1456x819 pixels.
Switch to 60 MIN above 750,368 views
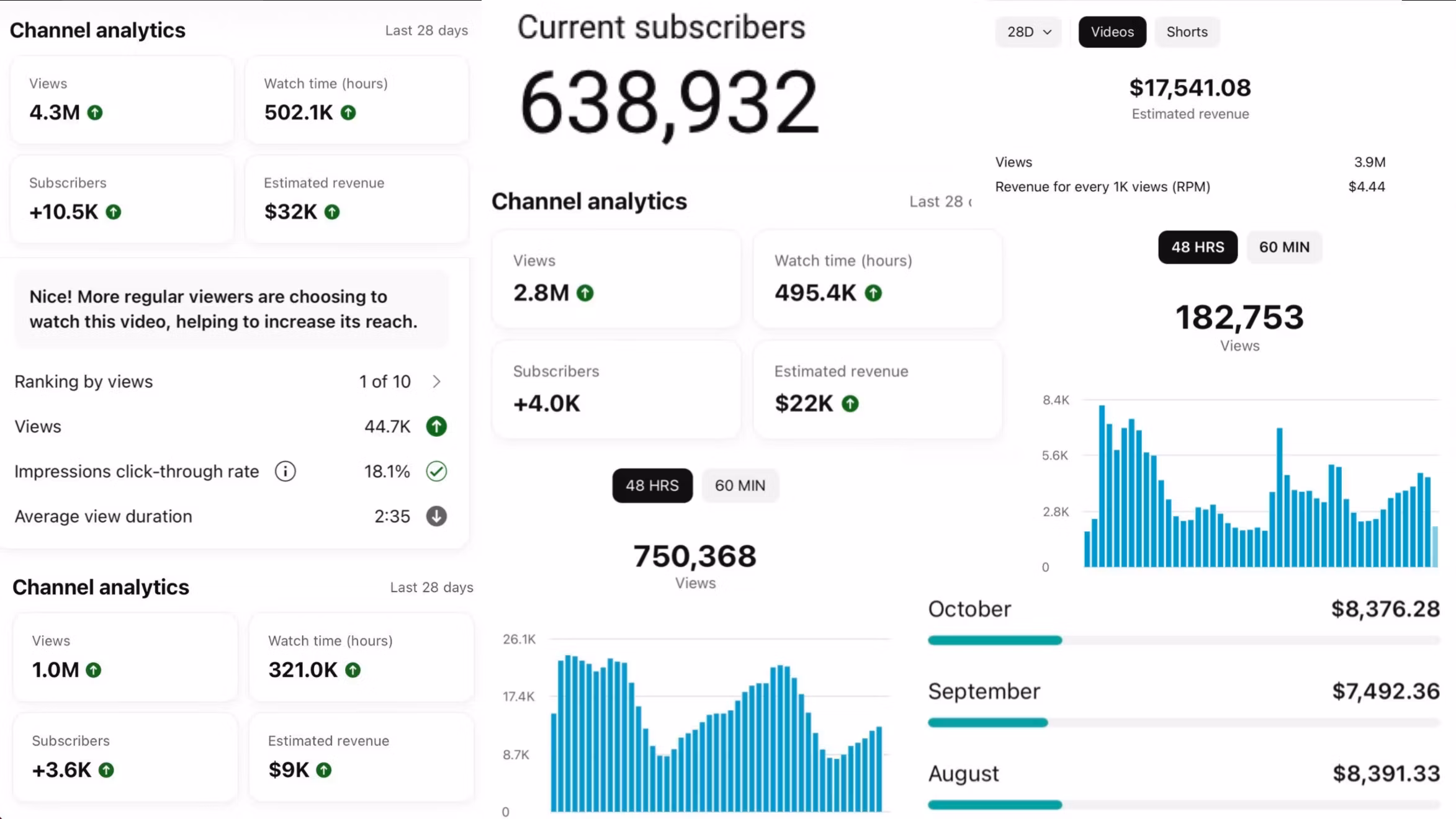tap(740, 486)
